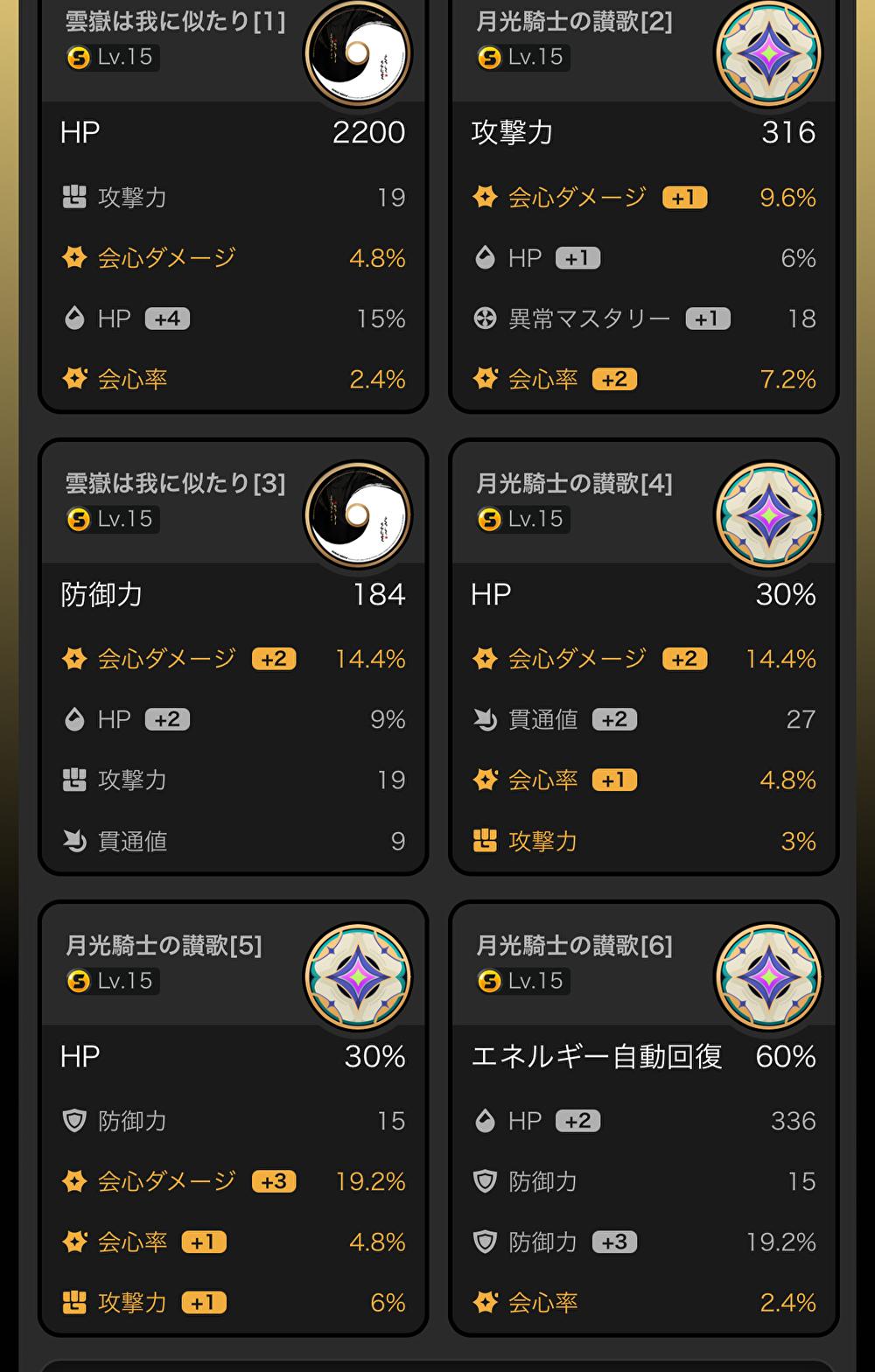This screenshot has height=1372, width=875.
Task: Select the 貫通値 icon on 雲嶽は我に似たり[3]
Action: tap(75, 841)
